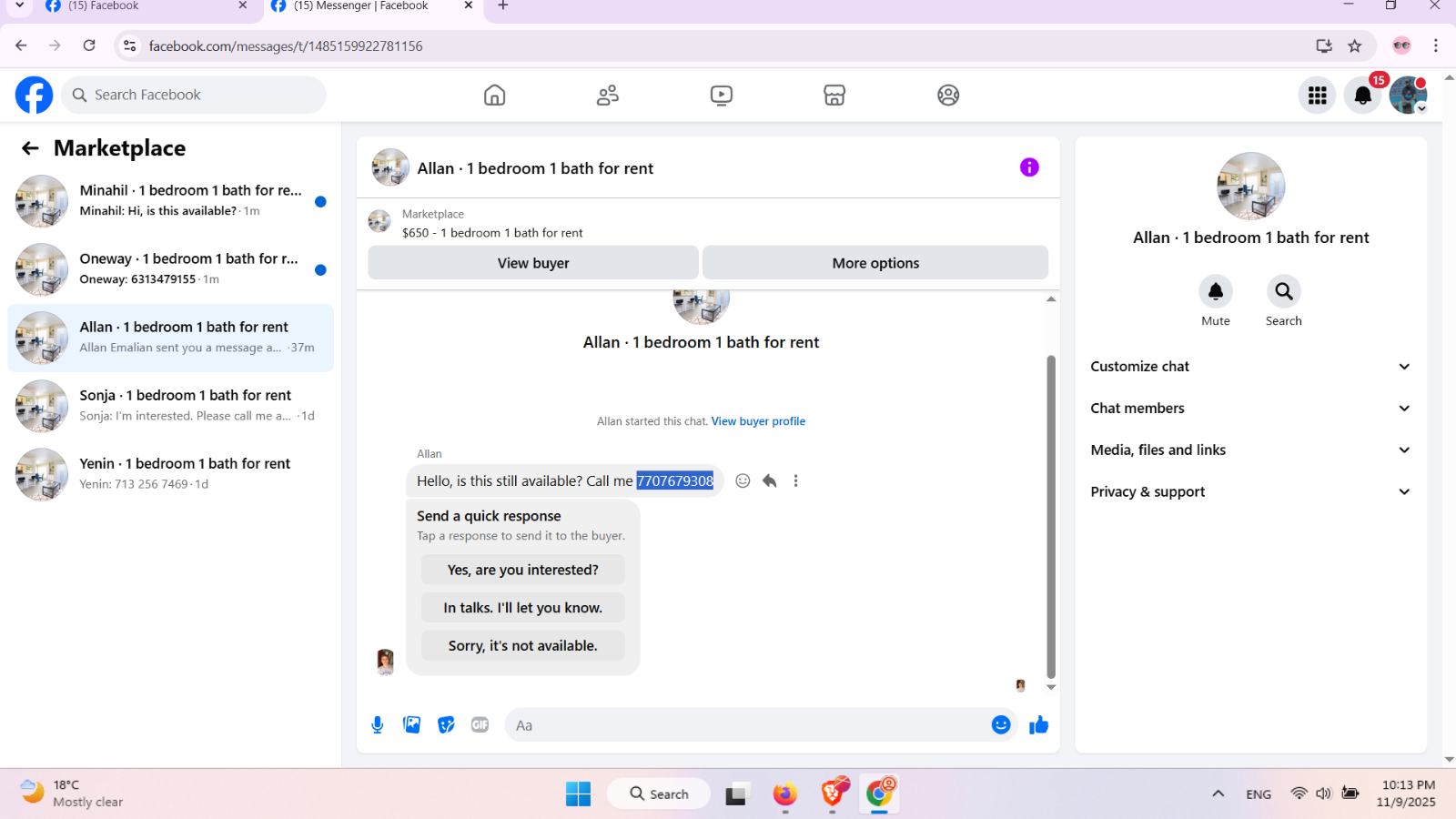Send a thumbs-up like
The height and width of the screenshot is (819, 1456).
click(1038, 724)
